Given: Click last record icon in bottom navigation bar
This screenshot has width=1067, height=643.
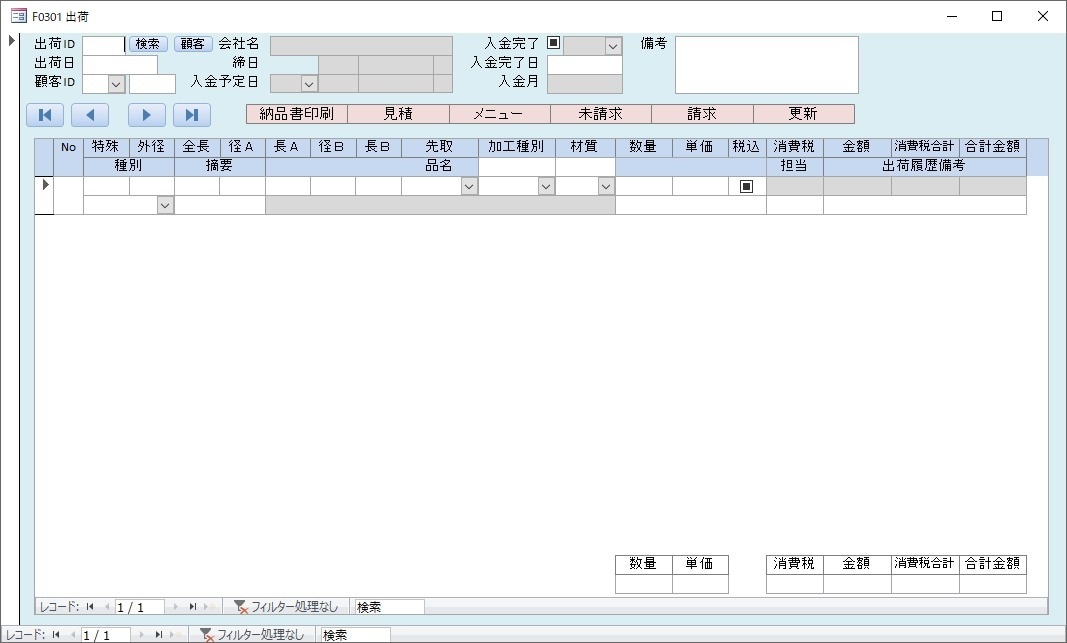Looking at the screenshot, I should click(x=159, y=635).
